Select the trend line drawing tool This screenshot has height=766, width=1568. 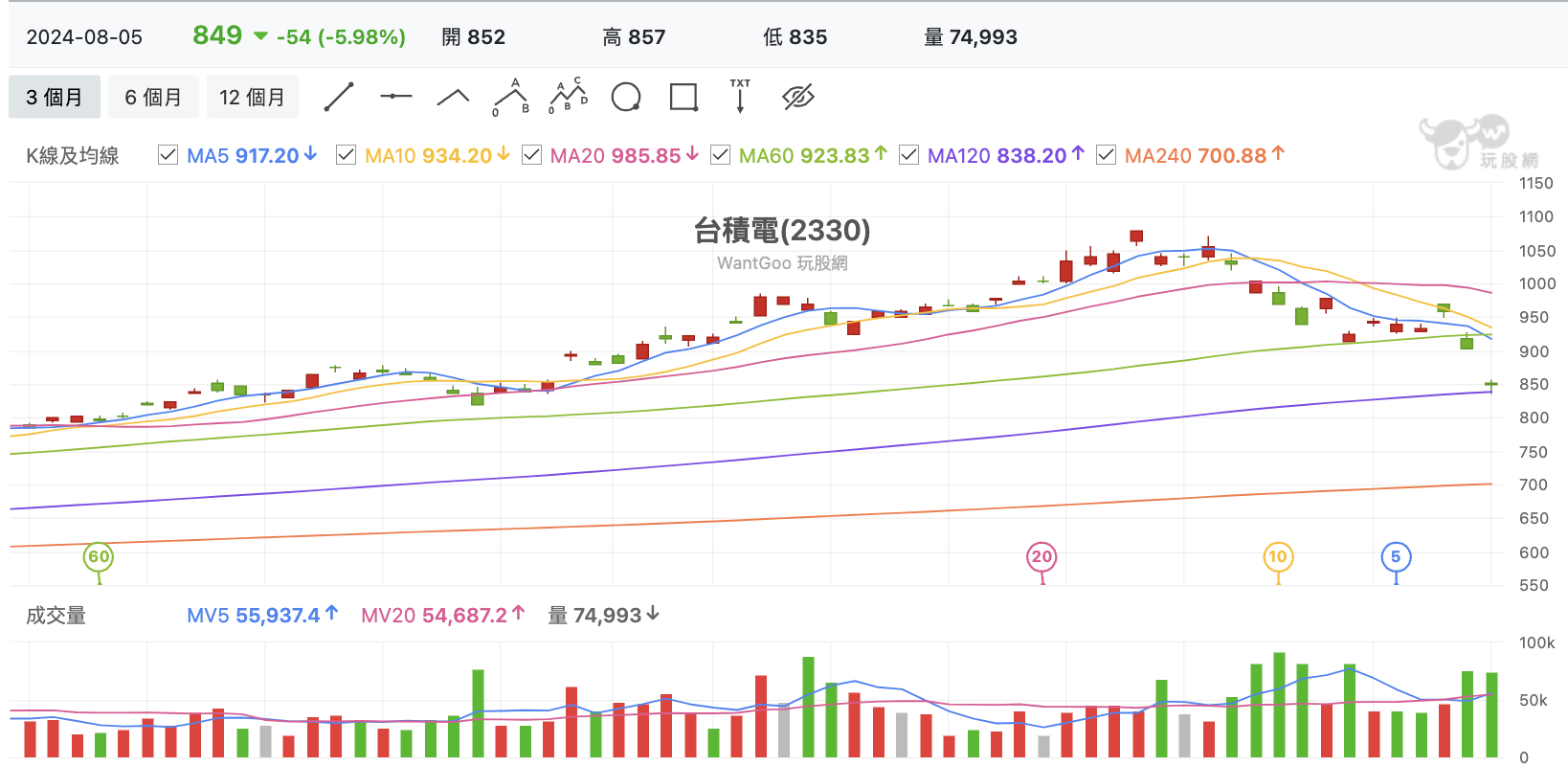point(339,97)
